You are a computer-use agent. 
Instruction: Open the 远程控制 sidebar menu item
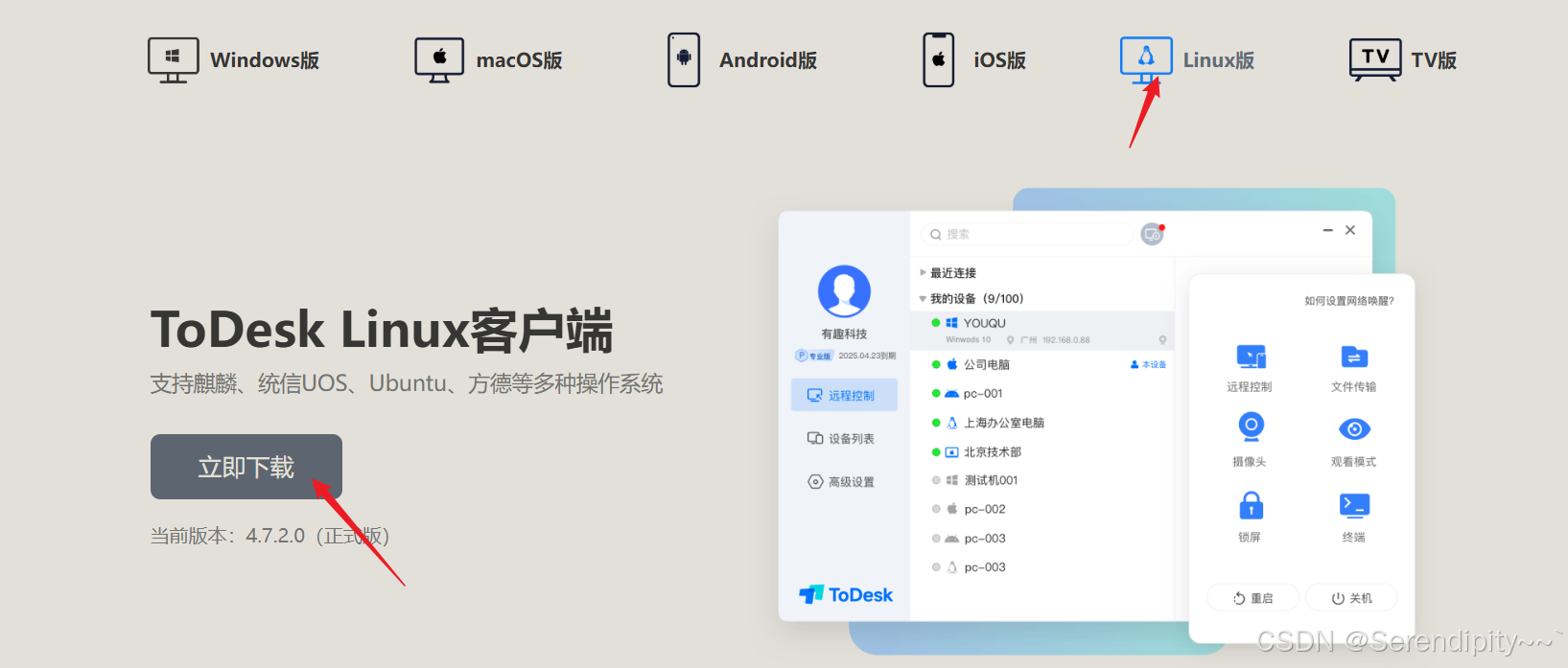(x=844, y=395)
